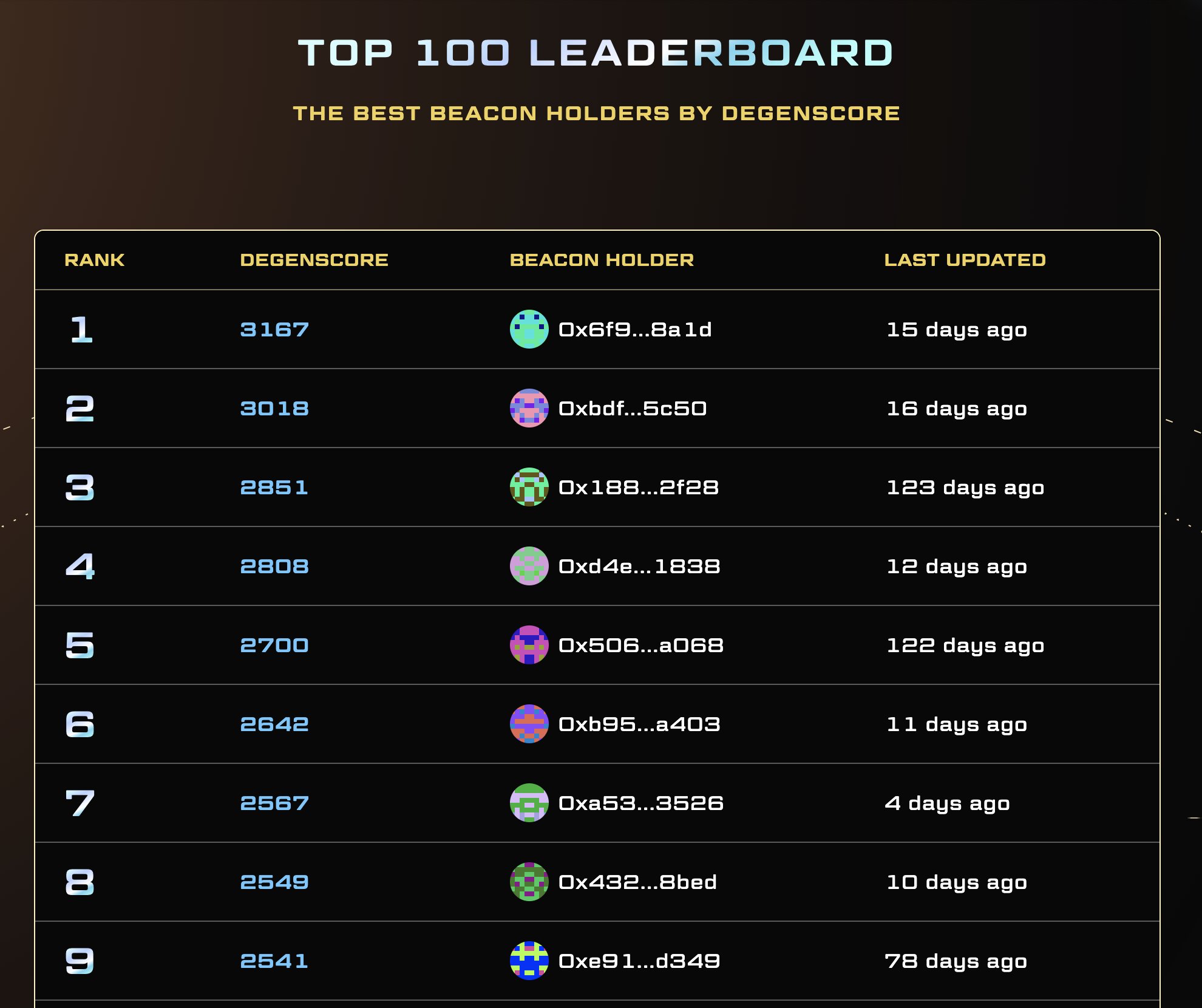The width and height of the screenshot is (1202, 1008).
Task: Select the score 2549
Action: click(274, 882)
